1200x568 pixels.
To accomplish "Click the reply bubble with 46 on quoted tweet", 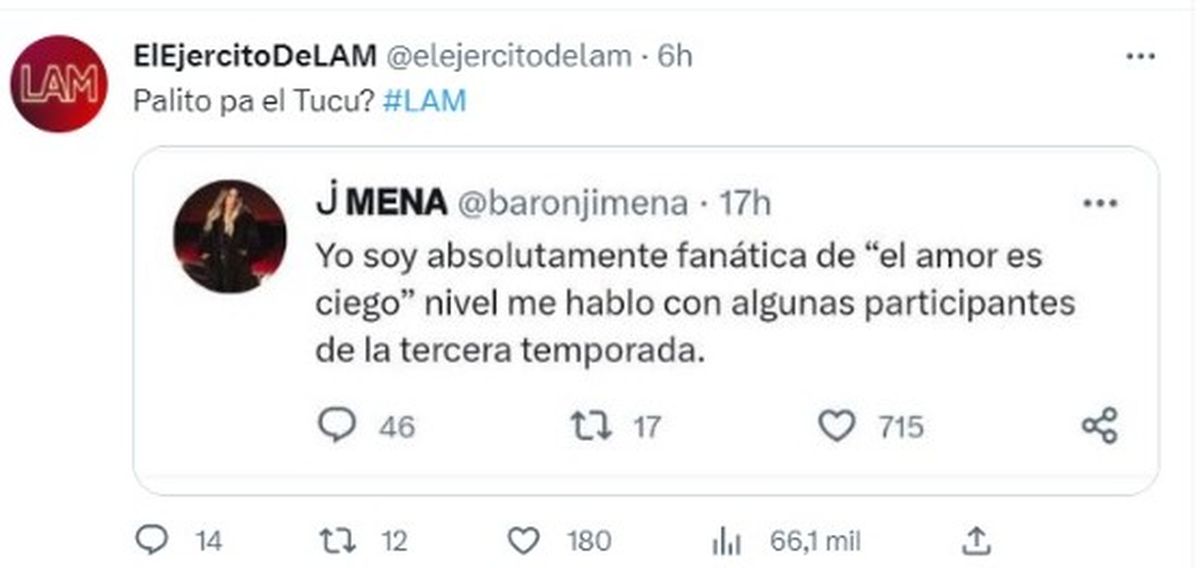I will (337, 427).
